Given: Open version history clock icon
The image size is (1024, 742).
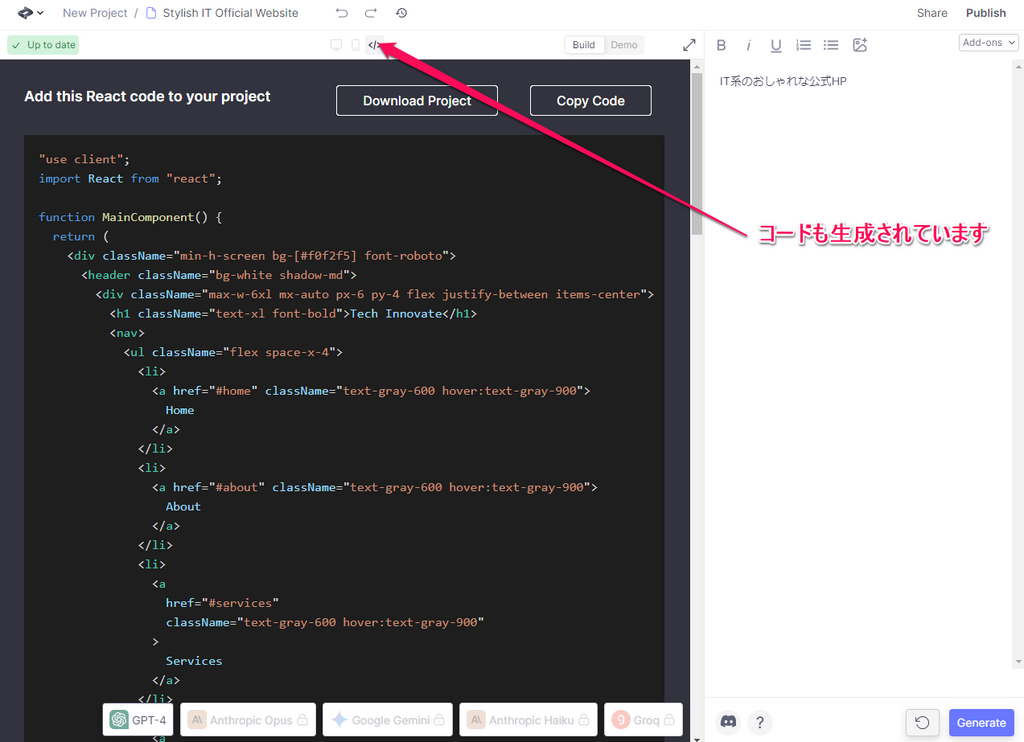Looking at the screenshot, I should (401, 13).
